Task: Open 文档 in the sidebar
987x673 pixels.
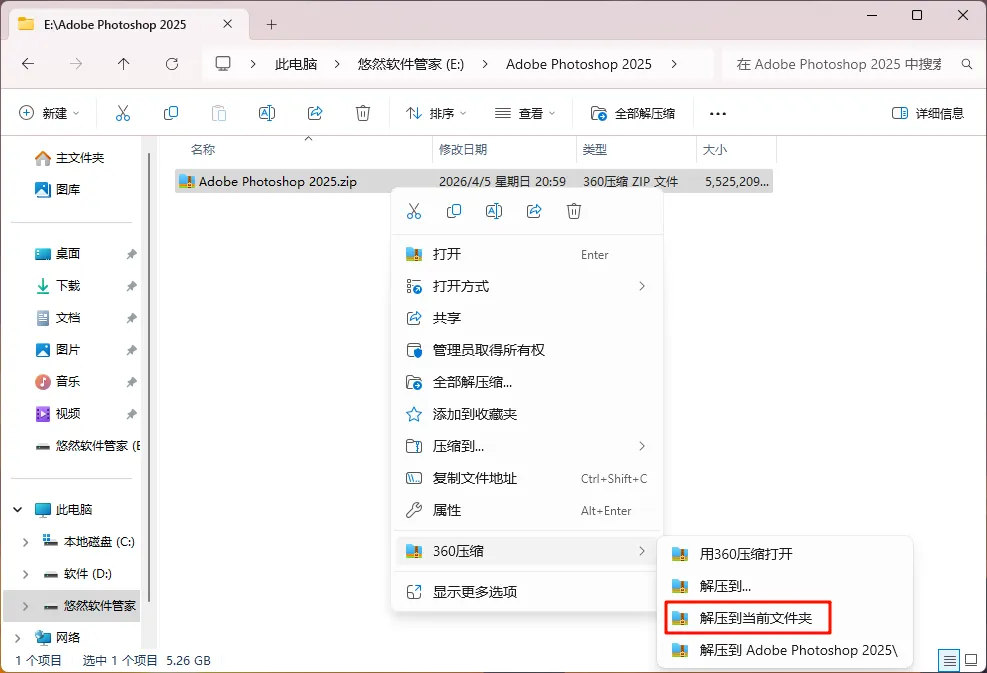Action: (x=57, y=318)
